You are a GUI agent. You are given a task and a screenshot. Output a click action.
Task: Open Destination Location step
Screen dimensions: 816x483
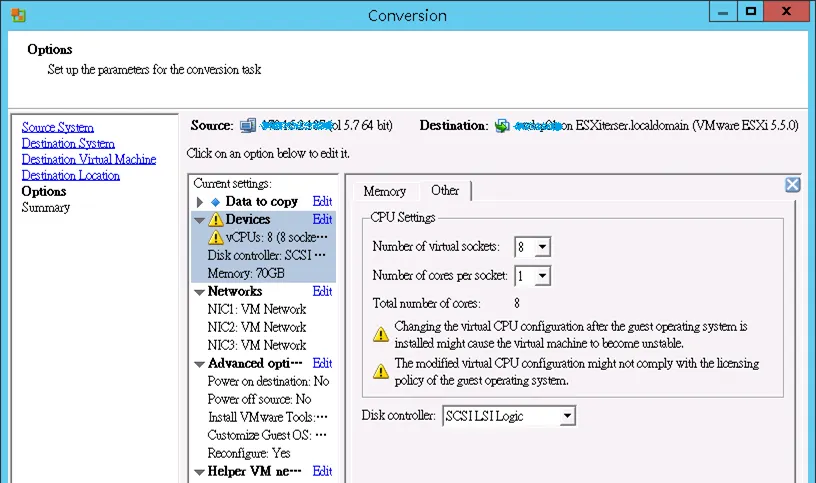click(x=71, y=176)
